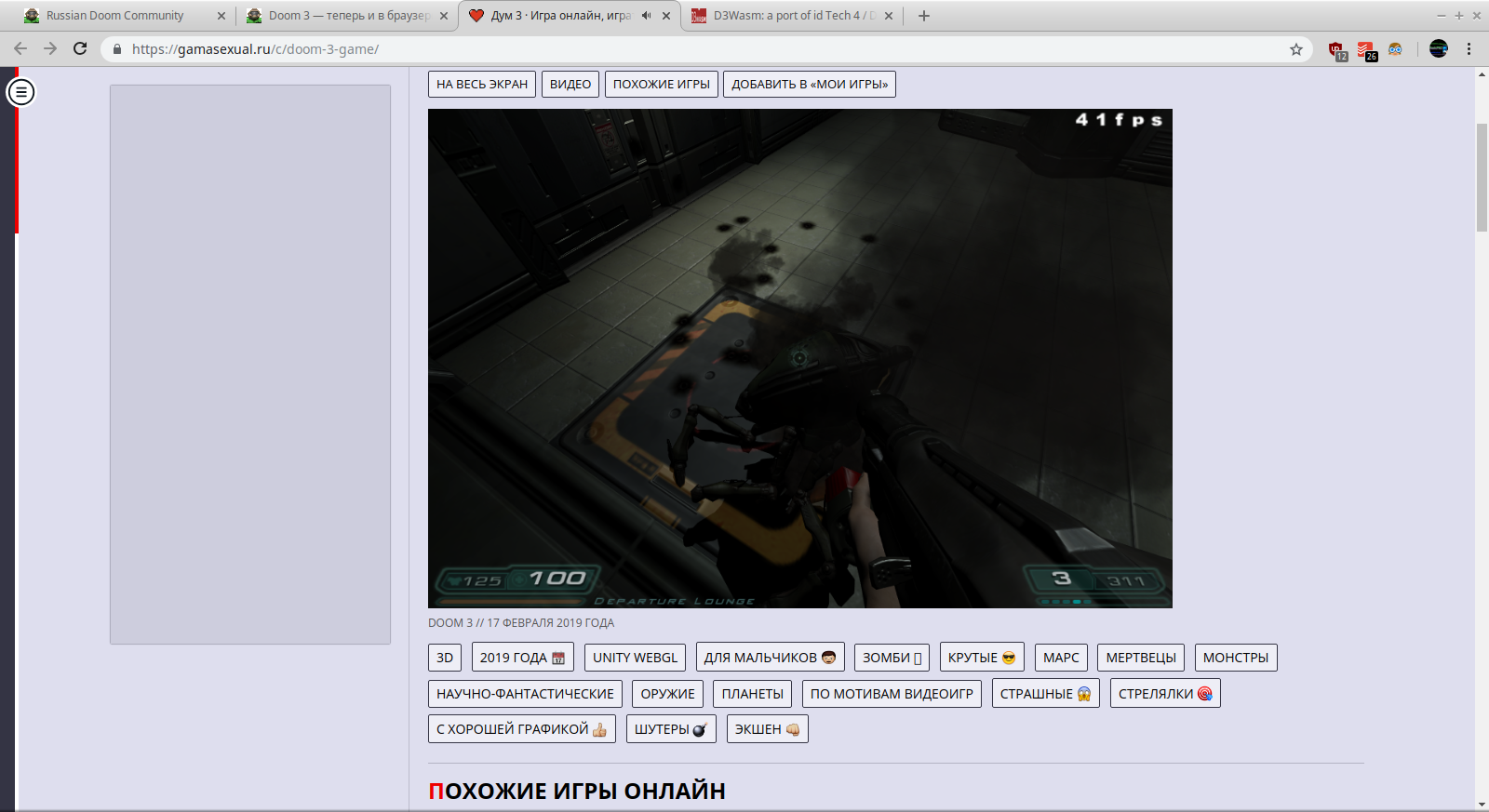Switch to 'Doom 3 — теперь и в браузере' tab

346,16
